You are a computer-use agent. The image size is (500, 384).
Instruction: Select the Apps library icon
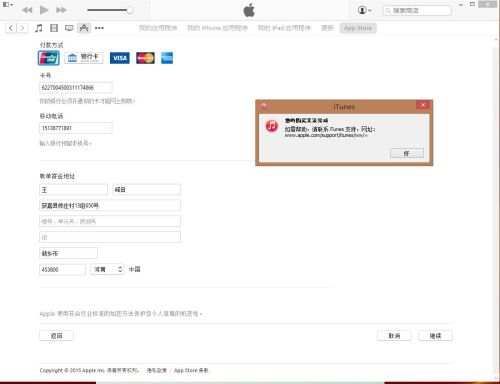coord(84,28)
